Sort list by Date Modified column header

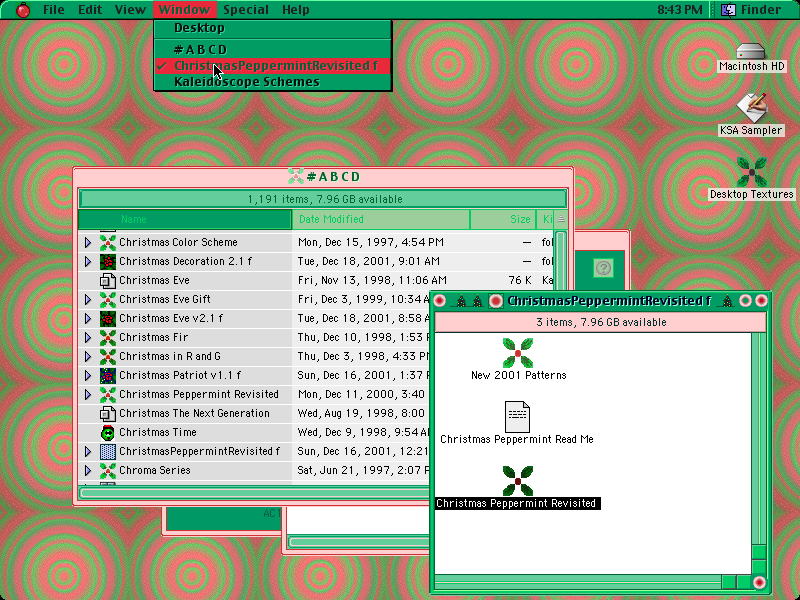(x=381, y=219)
